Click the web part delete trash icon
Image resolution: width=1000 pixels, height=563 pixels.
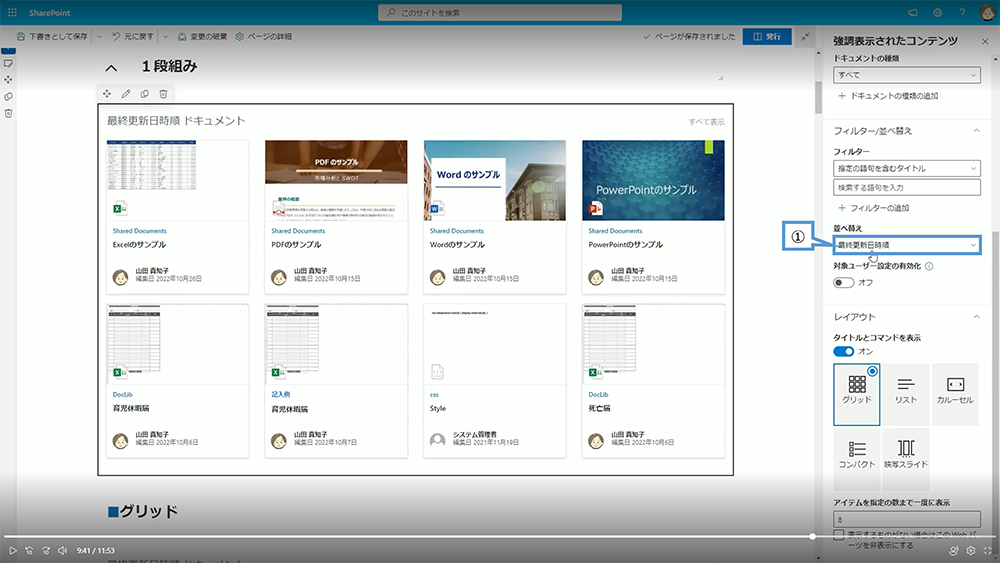pos(163,94)
